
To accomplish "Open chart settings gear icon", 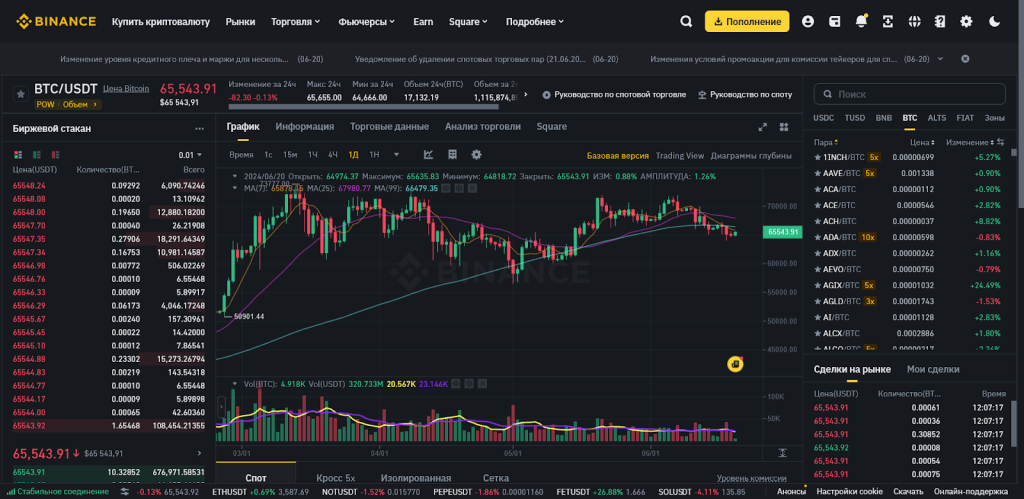I will click(476, 155).
